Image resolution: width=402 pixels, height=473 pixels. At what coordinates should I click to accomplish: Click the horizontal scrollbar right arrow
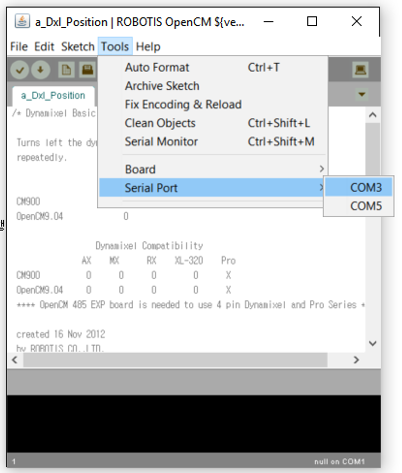(x=356, y=360)
